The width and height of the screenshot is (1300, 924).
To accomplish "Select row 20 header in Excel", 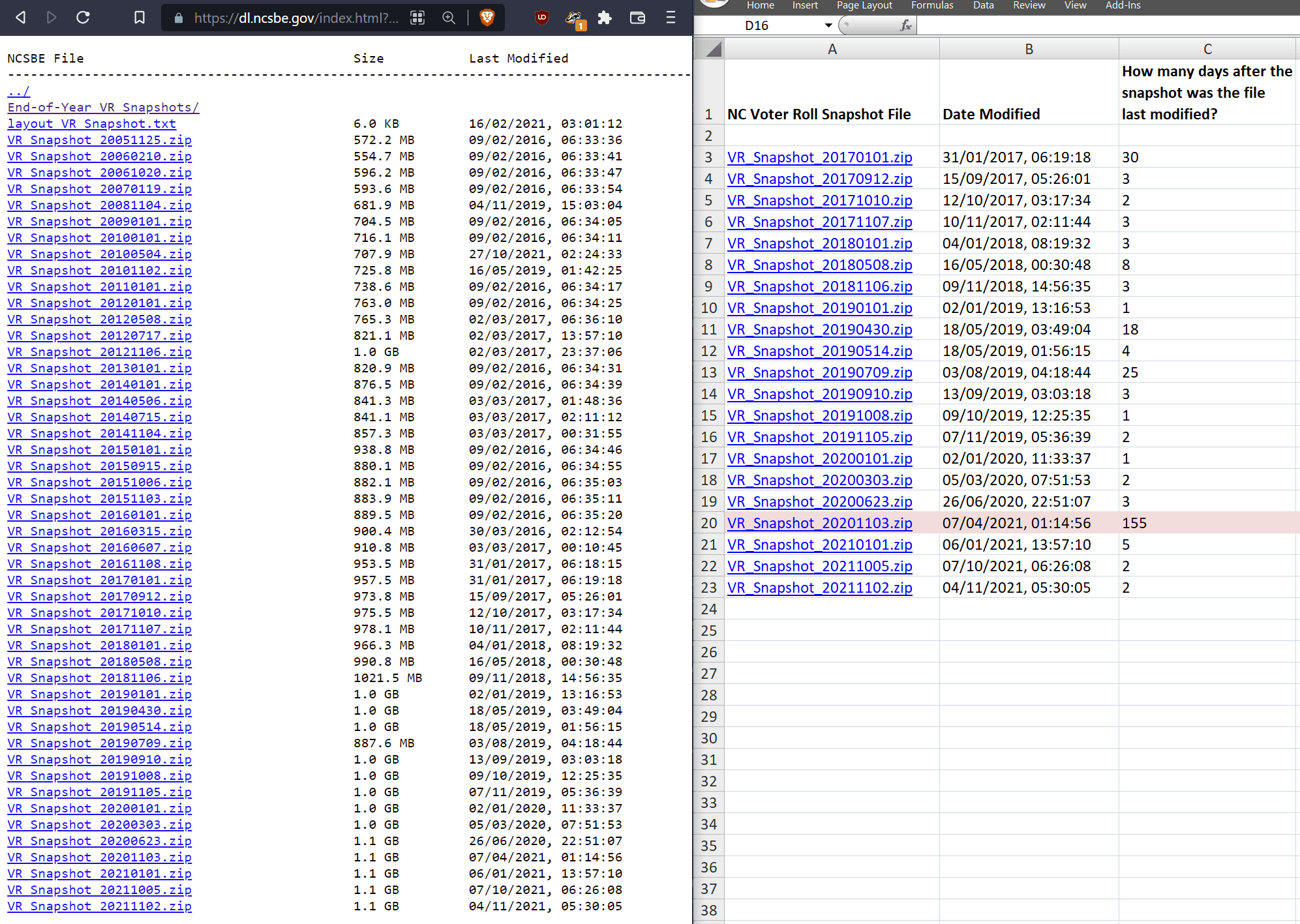I will (x=709, y=523).
